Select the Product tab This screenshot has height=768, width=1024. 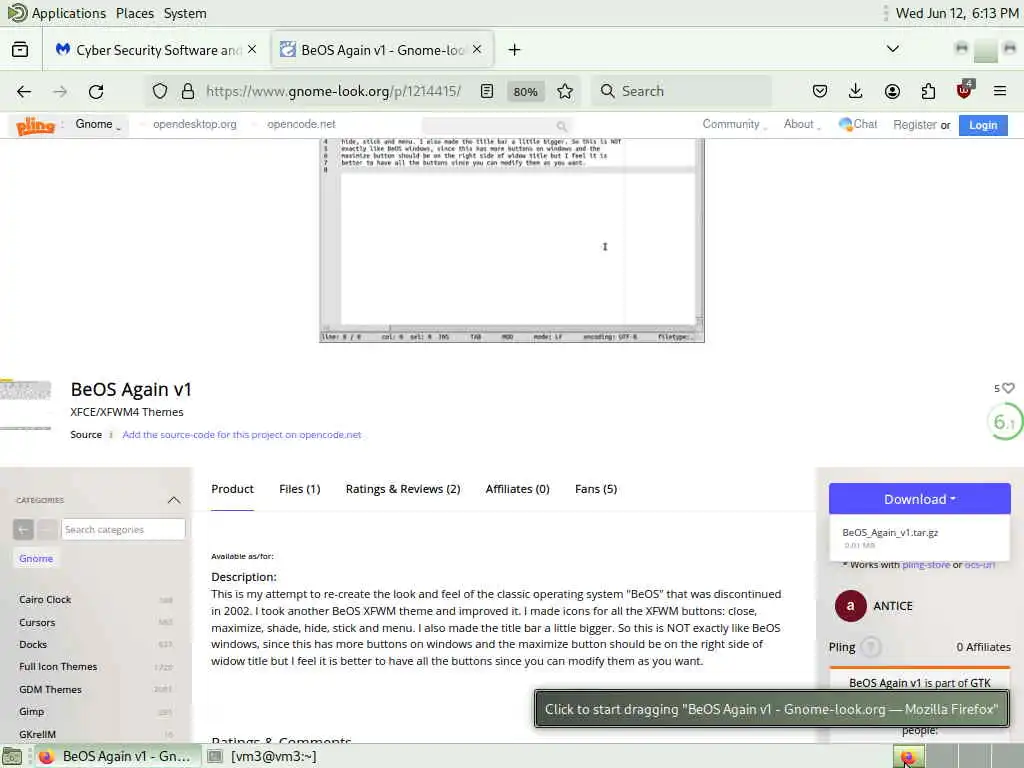tap(232, 489)
